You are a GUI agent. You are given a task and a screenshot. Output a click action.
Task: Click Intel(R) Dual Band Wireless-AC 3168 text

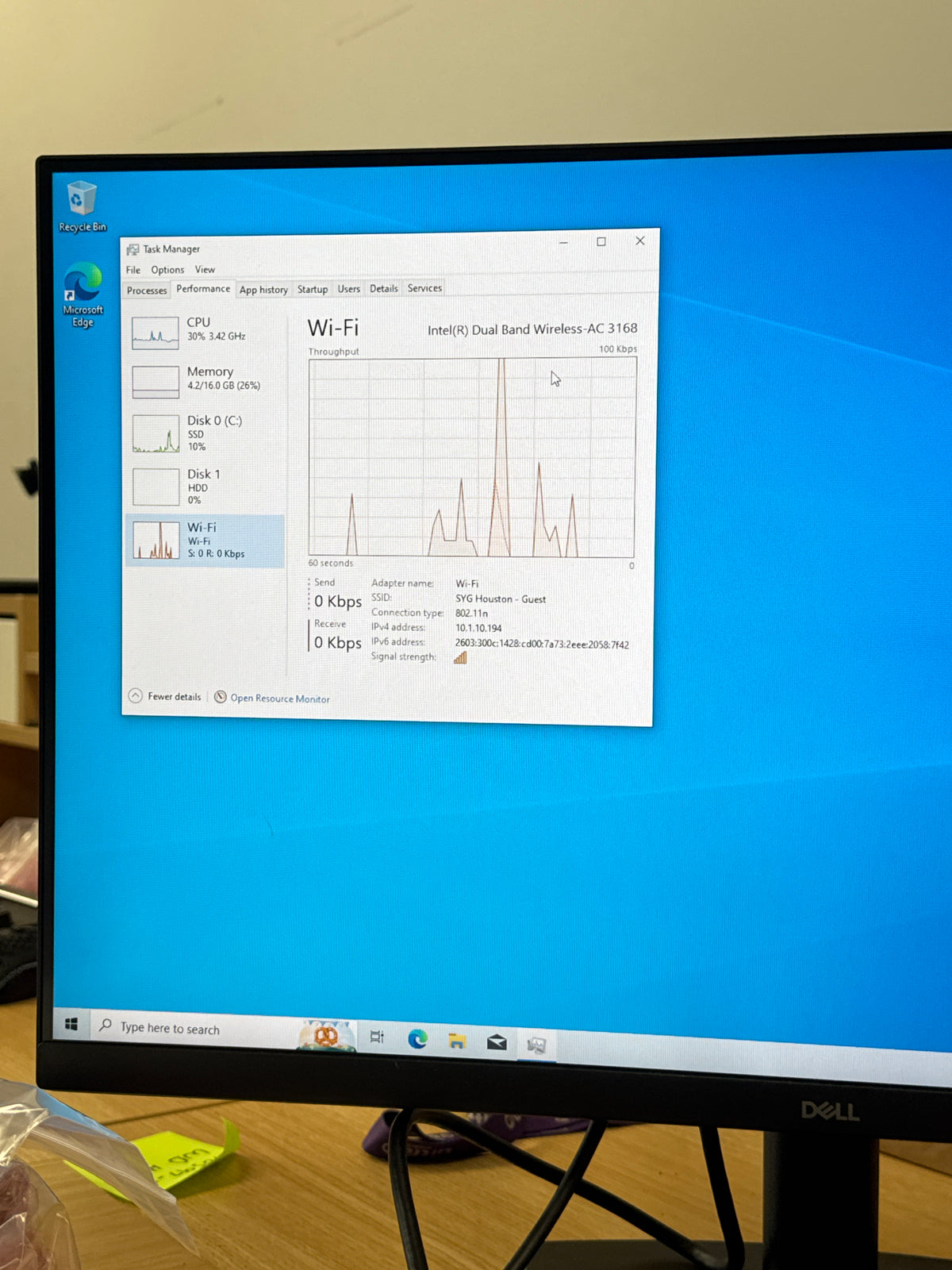point(532,329)
